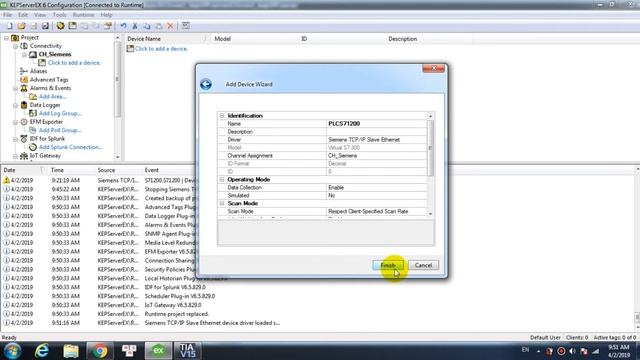Collapse the Project root tree node

[x=7, y=38]
